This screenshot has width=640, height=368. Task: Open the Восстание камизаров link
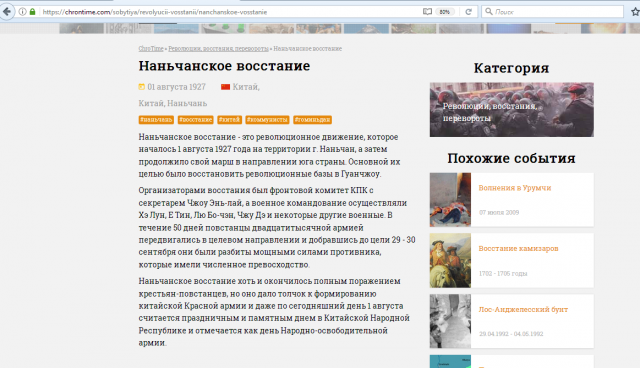(x=518, y=248)
